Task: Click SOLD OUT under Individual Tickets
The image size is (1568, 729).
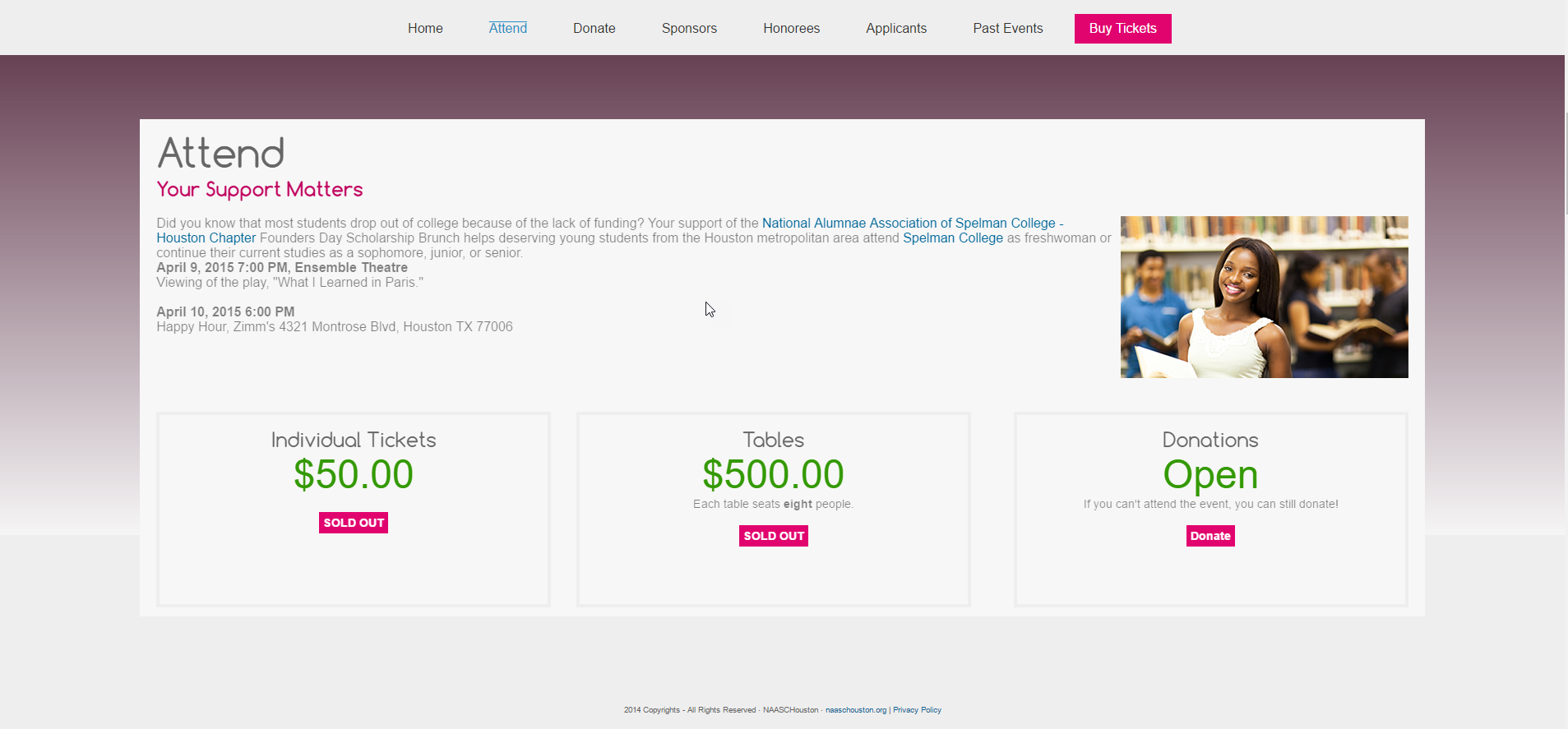Action: click(354, 523)
